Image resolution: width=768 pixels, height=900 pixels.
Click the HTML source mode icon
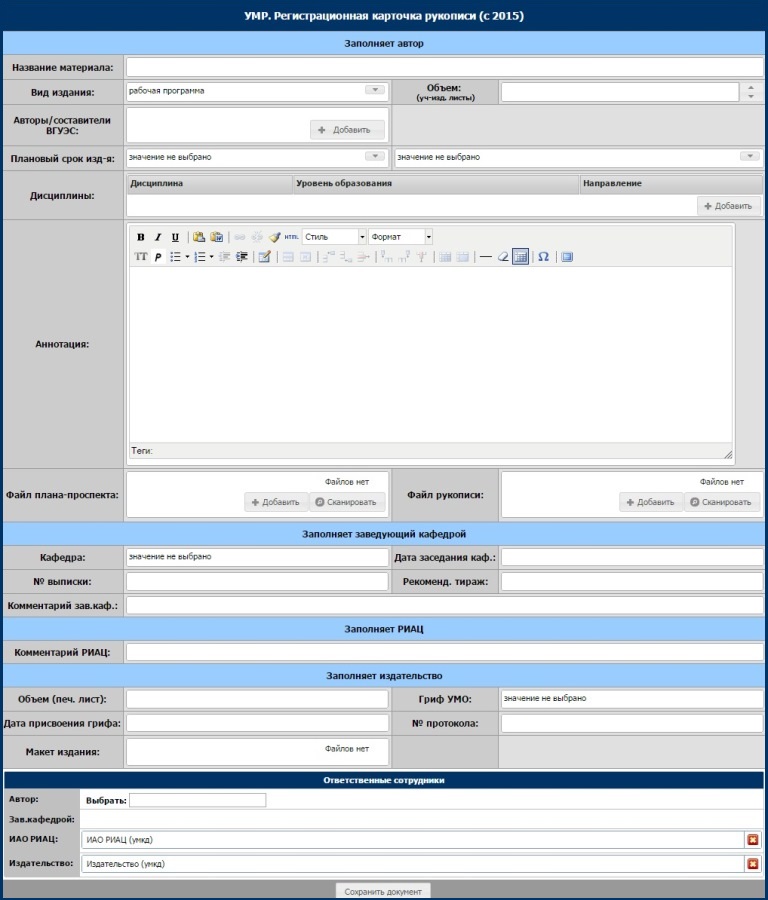click(291, 237)
